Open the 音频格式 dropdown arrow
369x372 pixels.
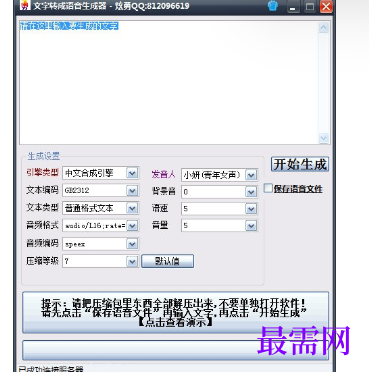coord(132,226)
